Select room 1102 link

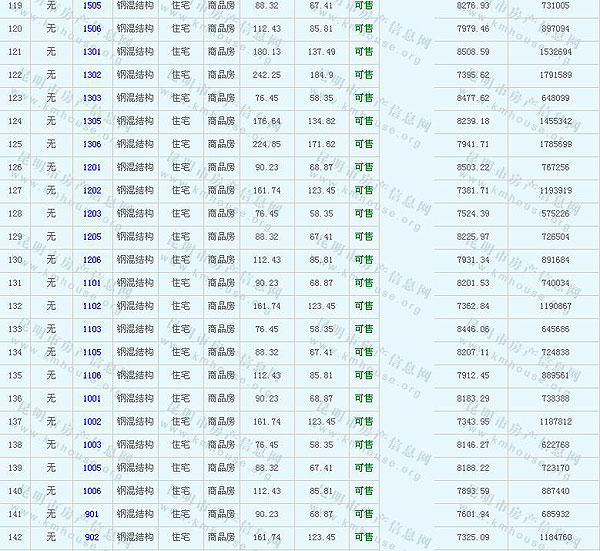click(x=92, y=306)
